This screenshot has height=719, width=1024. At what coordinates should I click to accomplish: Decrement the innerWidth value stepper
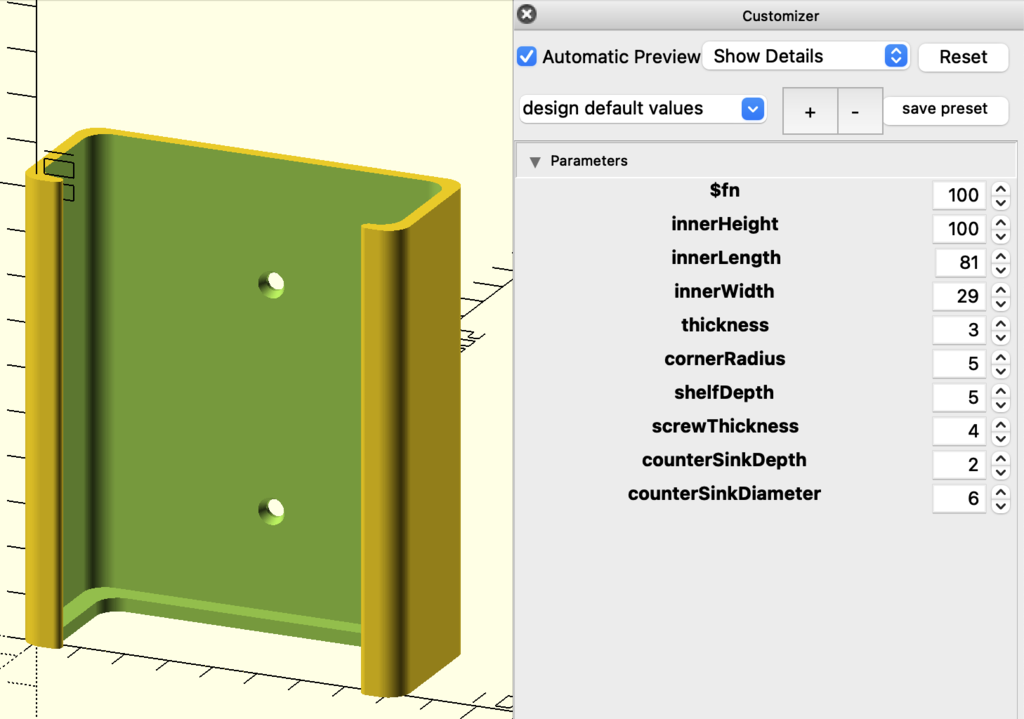pyautogui.click(x=1000, y=302)
